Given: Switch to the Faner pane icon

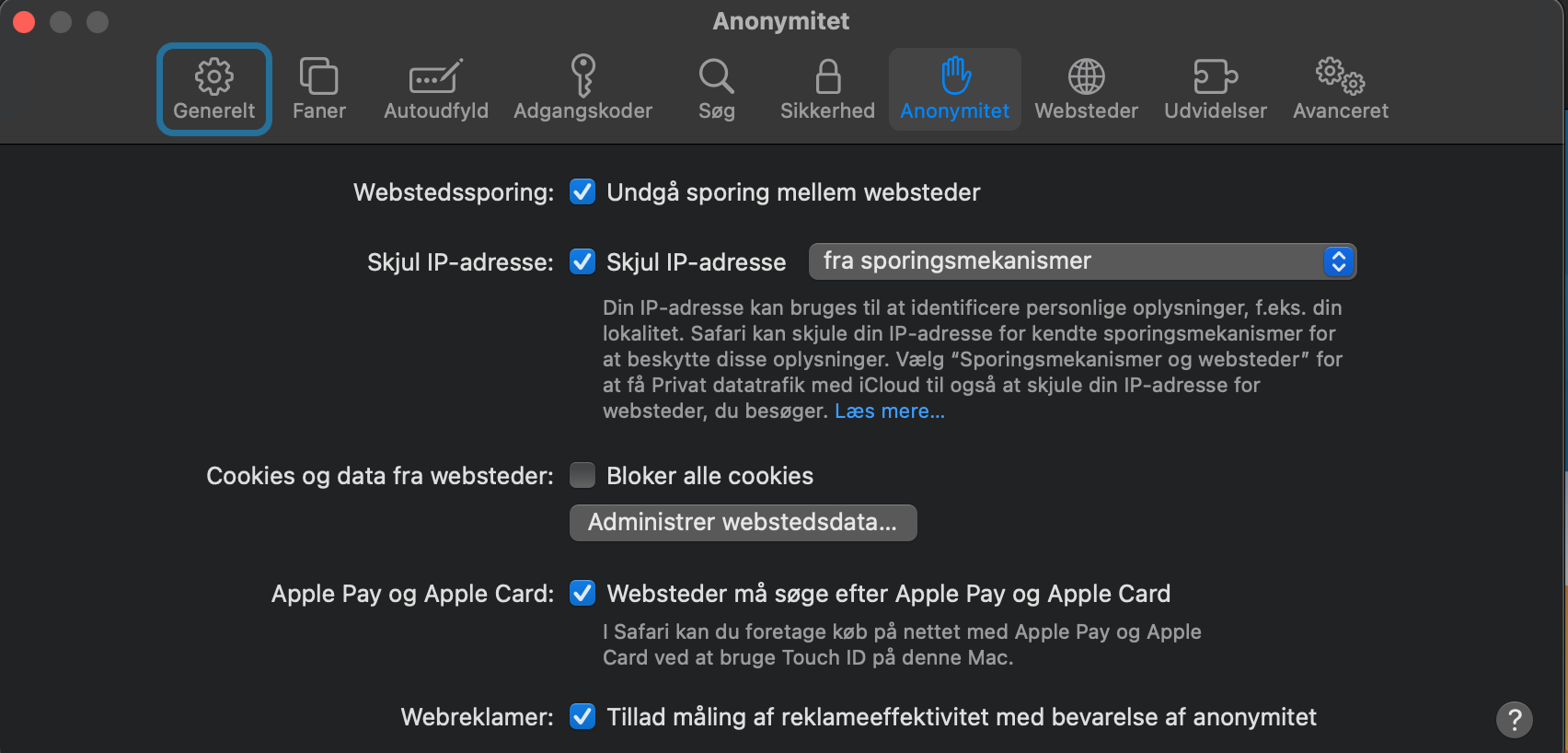Looking at the screenshot, I should click(318, 89).
